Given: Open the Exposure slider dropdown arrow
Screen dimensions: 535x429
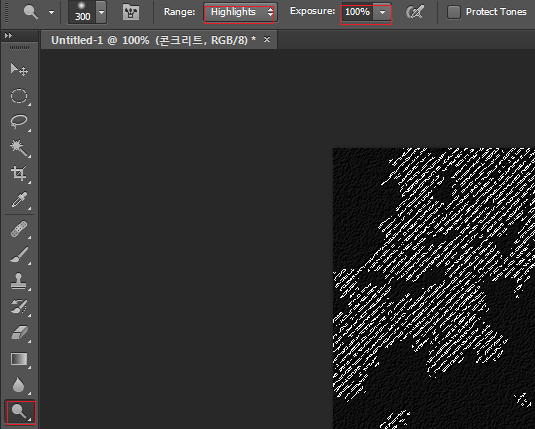Looking at the screenshot, I should pos(382,12).
